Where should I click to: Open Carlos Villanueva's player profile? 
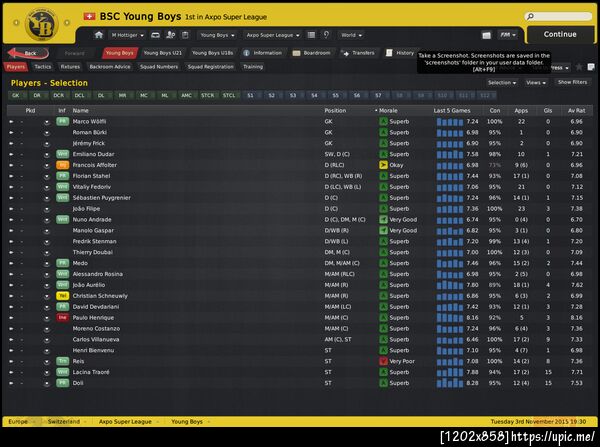pyautogui.click(x=96, y=339)
